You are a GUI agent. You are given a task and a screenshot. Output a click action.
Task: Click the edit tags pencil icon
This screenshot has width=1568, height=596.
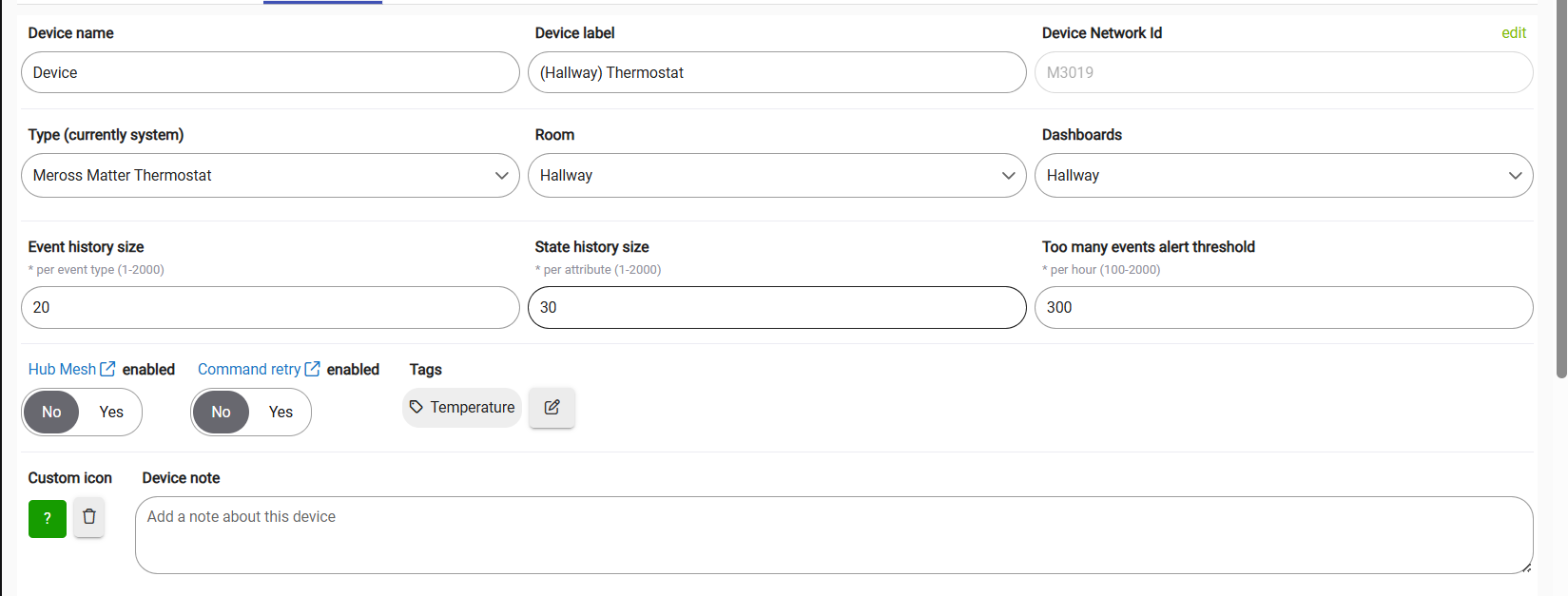click(x=552, y=408)
